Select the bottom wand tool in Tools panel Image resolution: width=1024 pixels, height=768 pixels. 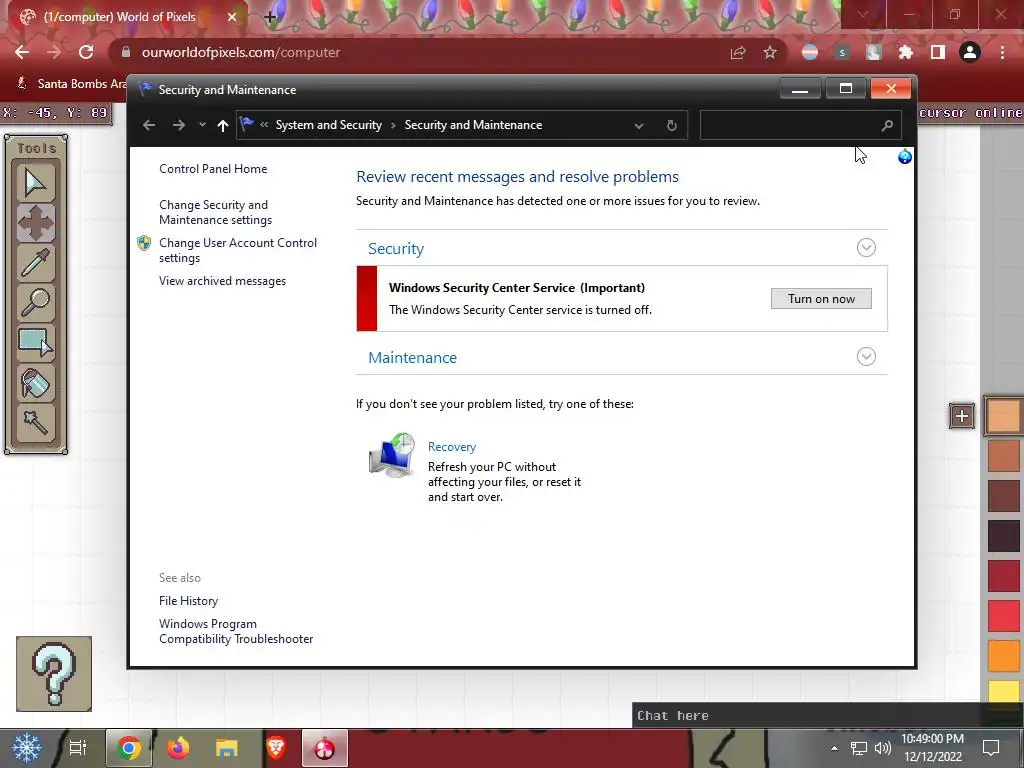(x=35, y=423)
